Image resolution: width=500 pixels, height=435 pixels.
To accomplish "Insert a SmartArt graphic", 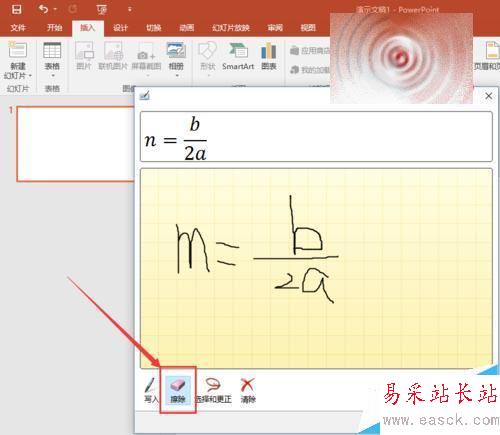I will (x=238, y=56).
